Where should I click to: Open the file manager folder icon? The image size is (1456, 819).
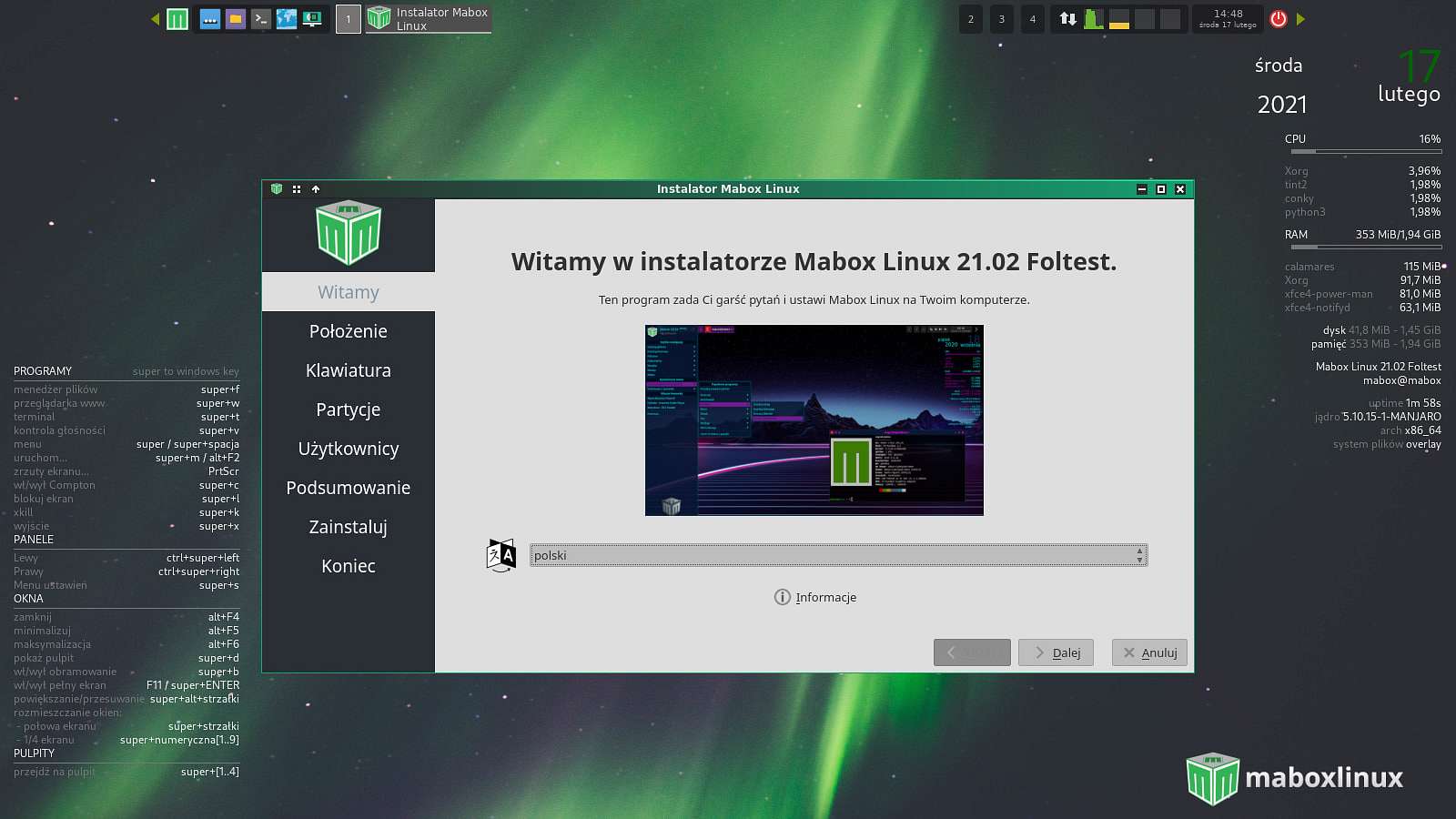[x=236, y=18]
